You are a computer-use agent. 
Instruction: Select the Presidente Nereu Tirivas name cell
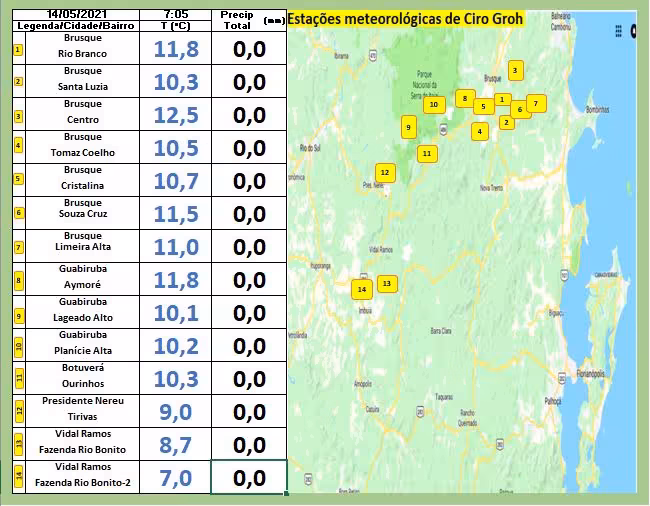pyautogui.click(x=82, y=411)
